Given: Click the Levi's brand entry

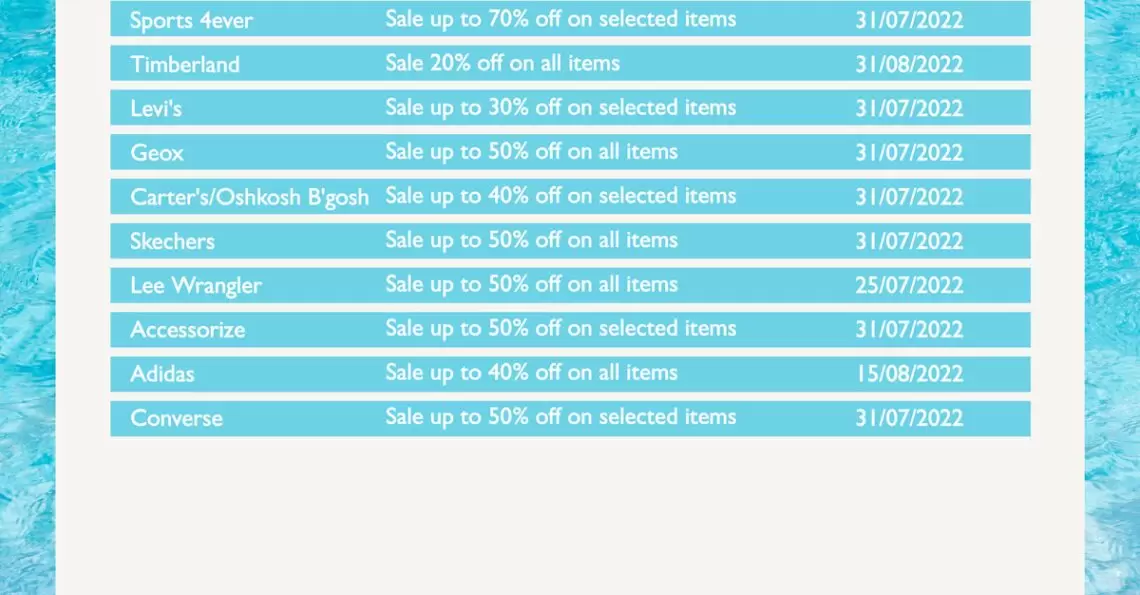Looking at the screenshot, I should (156, 108).
